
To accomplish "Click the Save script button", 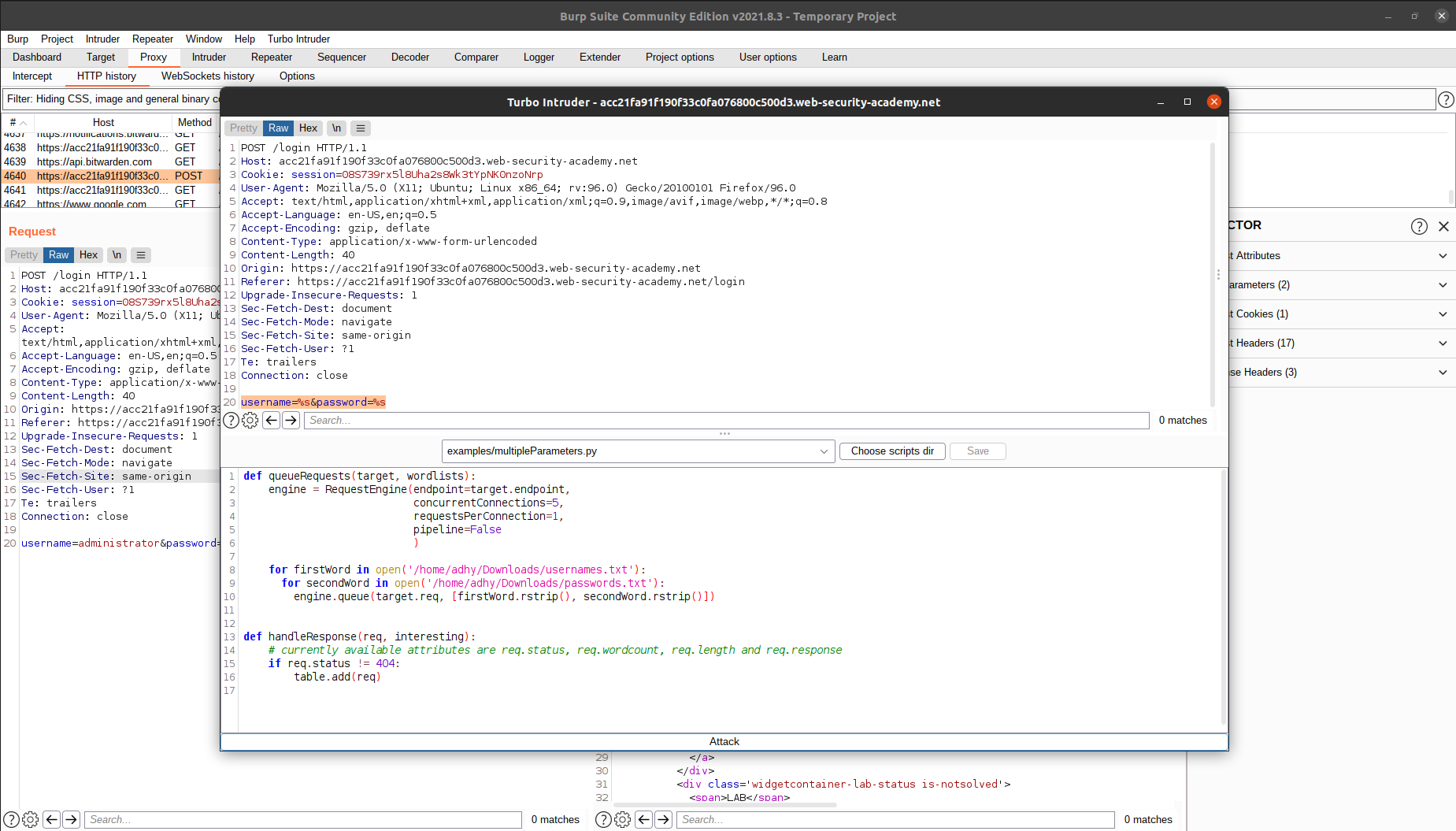I will click(x=977, y=451).
